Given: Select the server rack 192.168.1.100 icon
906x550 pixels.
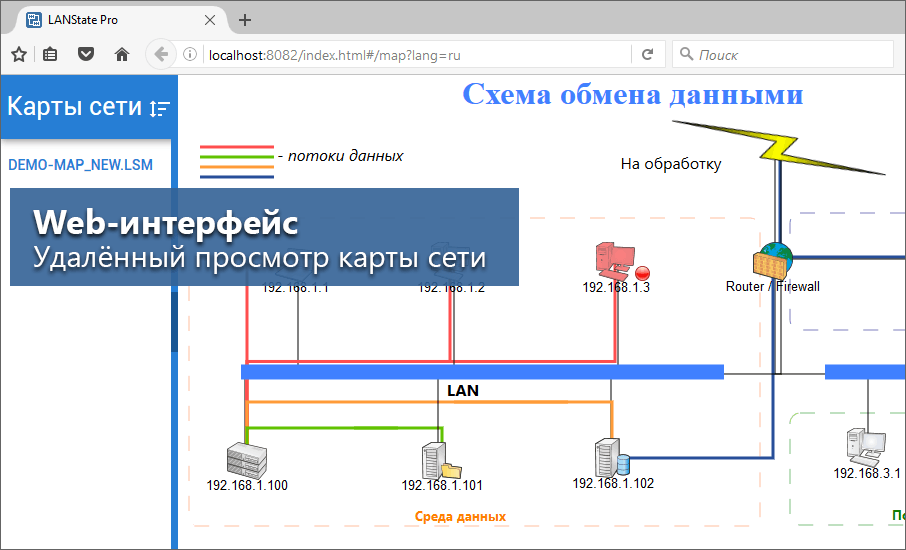Looking at the screenshot, I should click(247, 460).
